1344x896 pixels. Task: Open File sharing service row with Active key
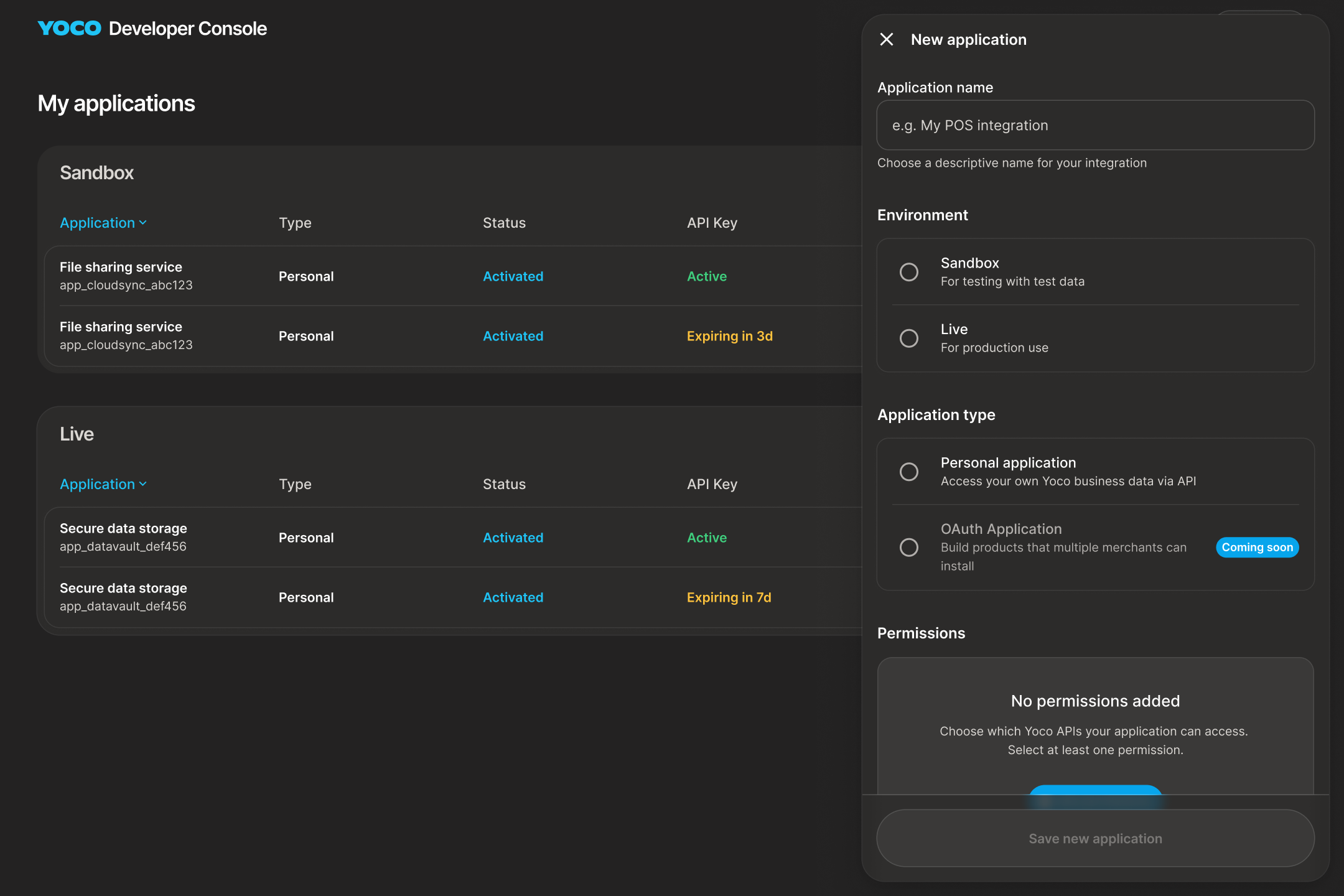(453, 276)
